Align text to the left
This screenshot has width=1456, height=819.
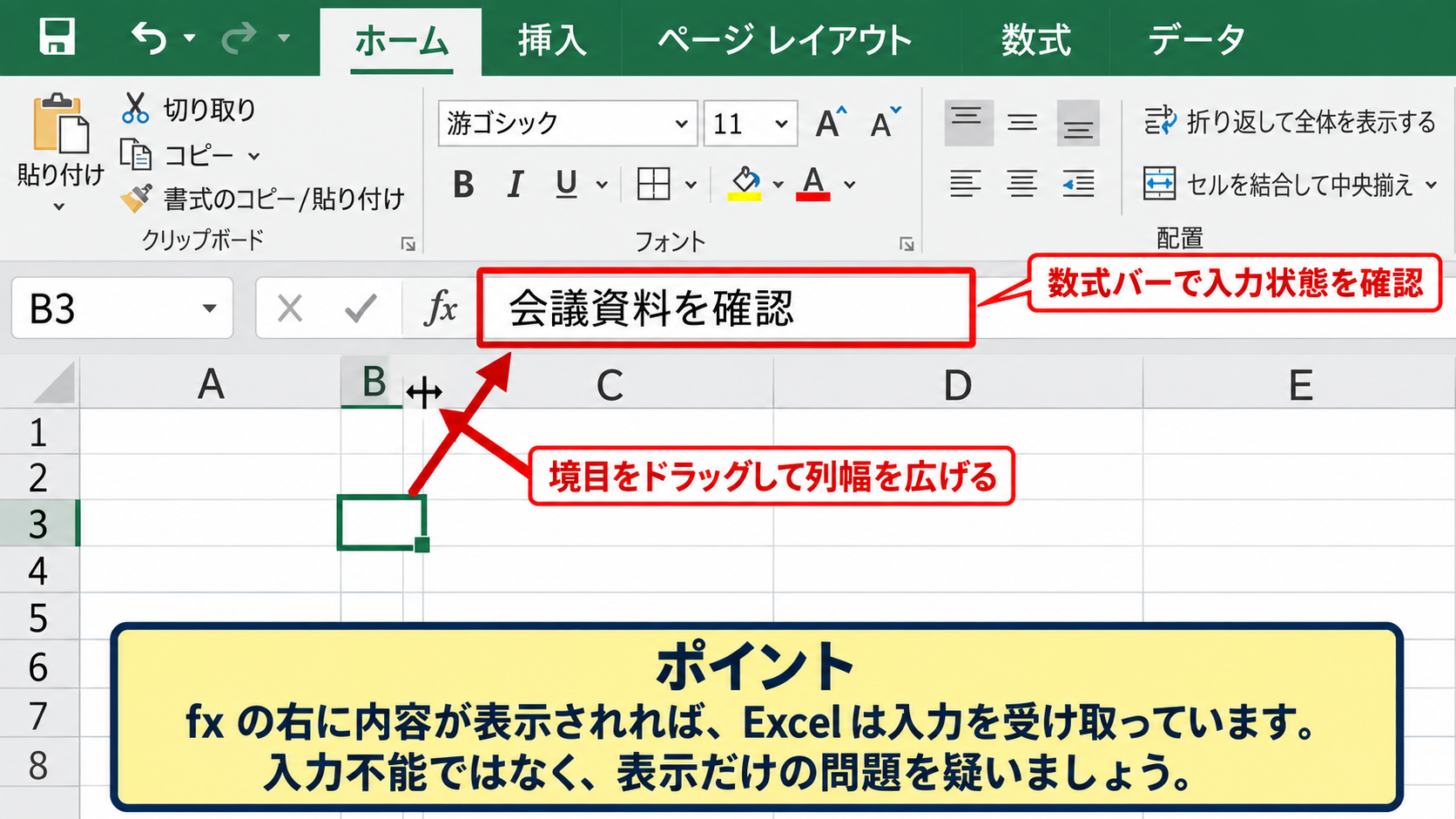[x=966, y=184]
